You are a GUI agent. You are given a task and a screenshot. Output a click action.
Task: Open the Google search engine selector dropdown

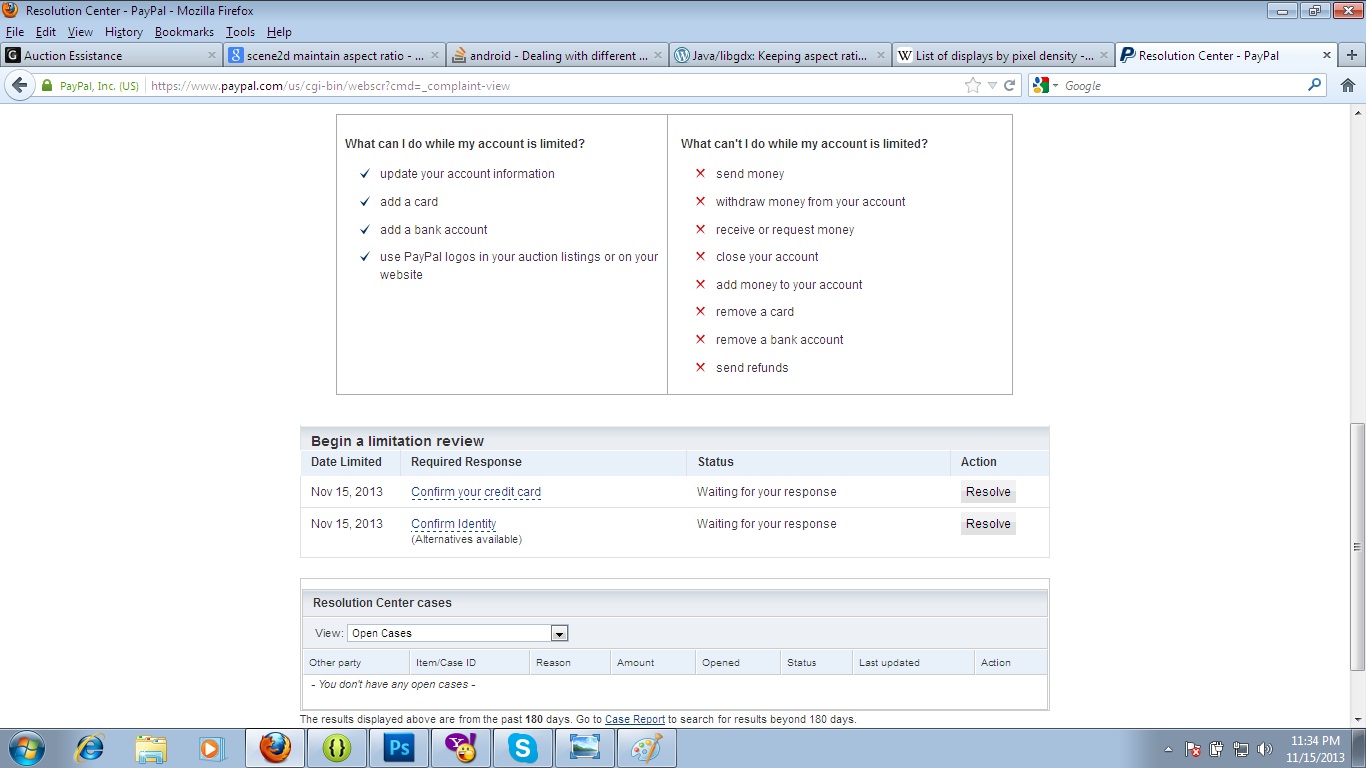tap(1046, 86)
